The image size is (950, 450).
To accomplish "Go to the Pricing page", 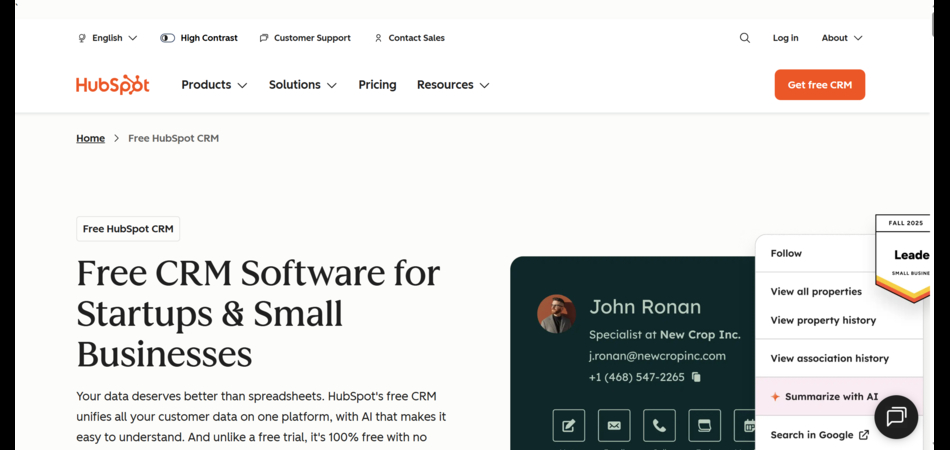I will [377, 85].
